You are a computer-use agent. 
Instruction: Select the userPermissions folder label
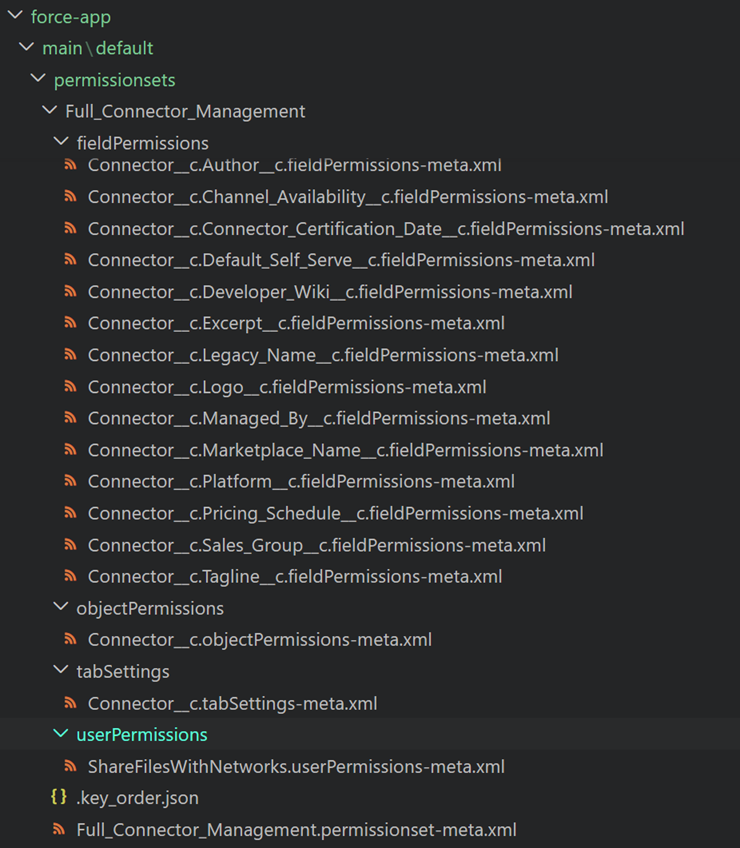142,735
